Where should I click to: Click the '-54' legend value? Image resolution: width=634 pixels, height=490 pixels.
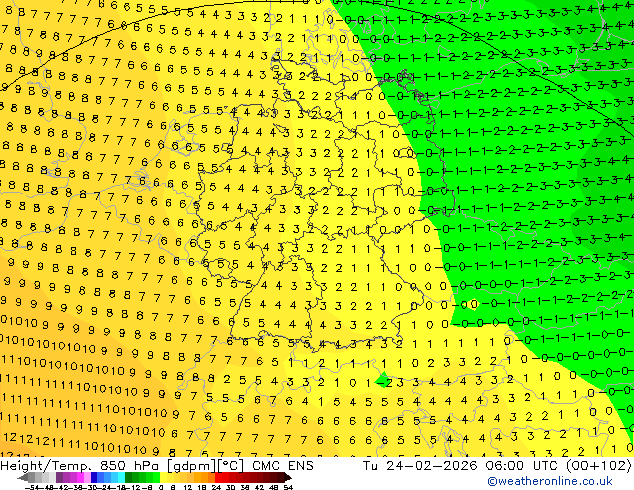32,487
